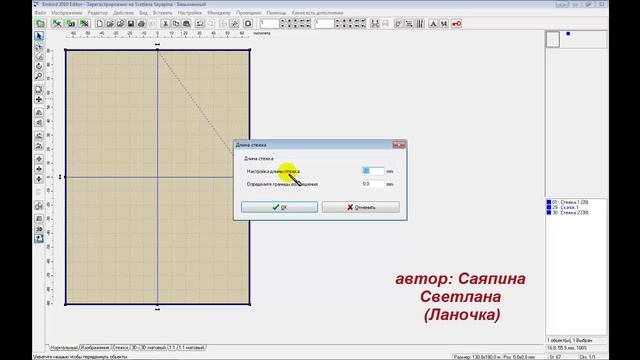Click the stitch length value field
Screen dimensions: 640x360
(373, 171)
